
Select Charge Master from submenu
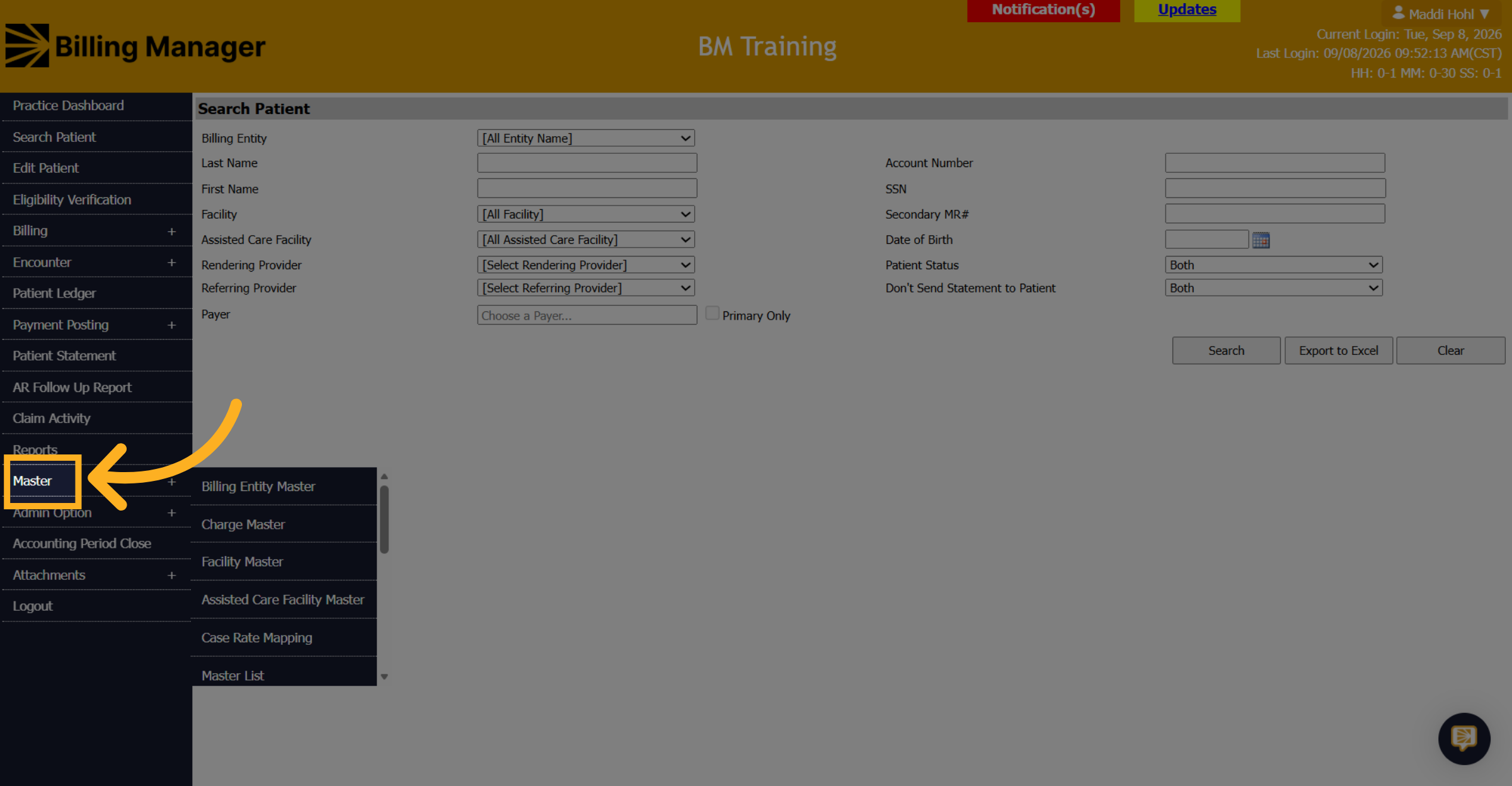[x=283, y=524]
